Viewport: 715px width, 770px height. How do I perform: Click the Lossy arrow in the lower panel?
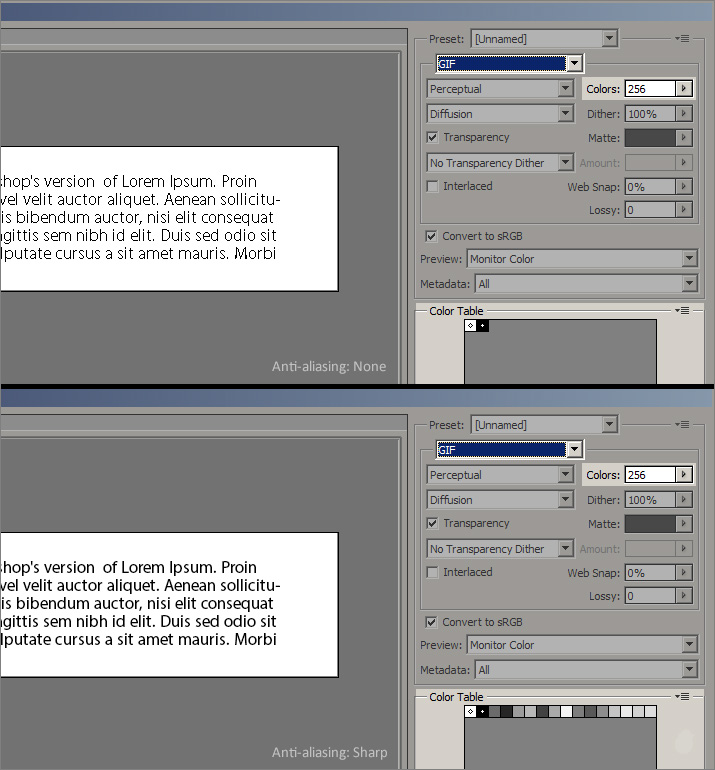tap(684, 597)
